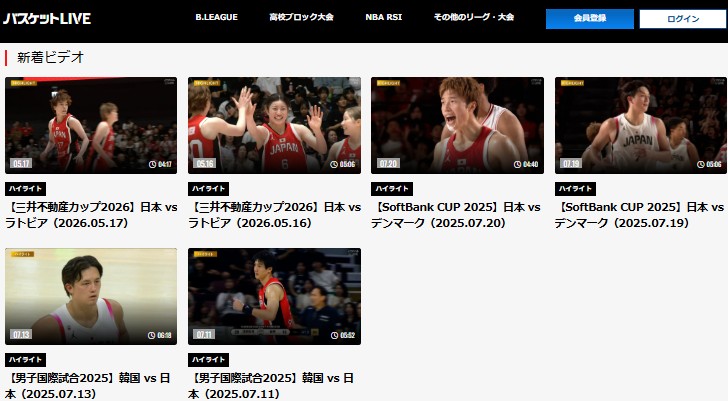Click the 会員登録 button

coord(590,19)
